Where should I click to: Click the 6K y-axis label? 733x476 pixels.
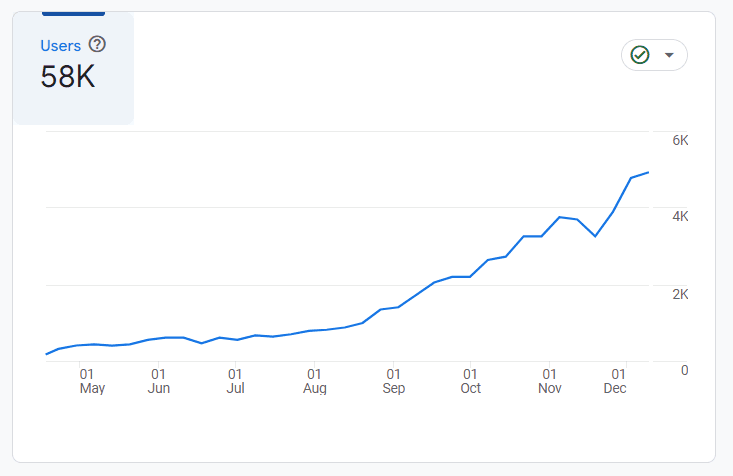680,140
